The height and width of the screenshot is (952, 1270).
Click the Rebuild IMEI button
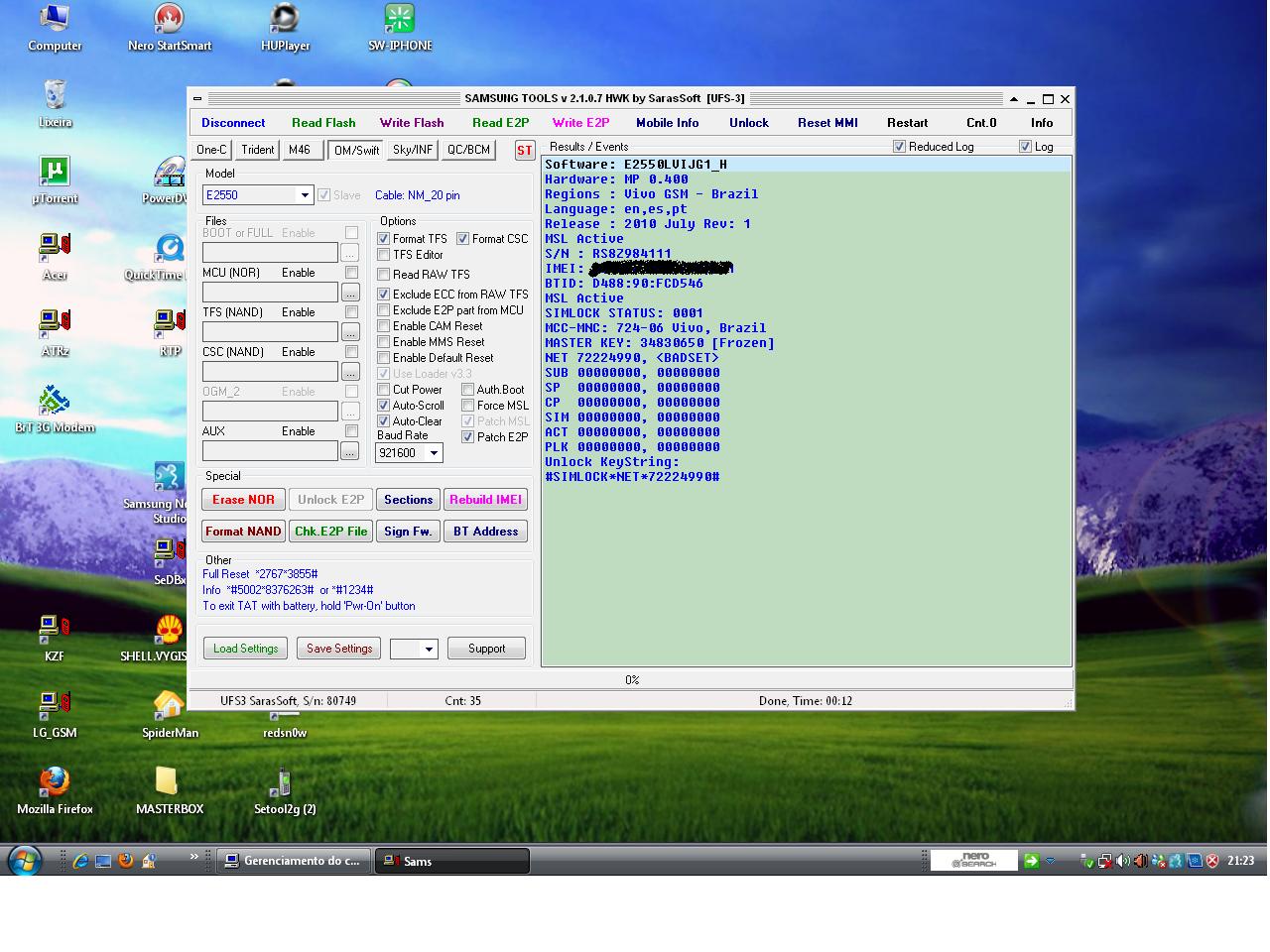coord(485,500)
